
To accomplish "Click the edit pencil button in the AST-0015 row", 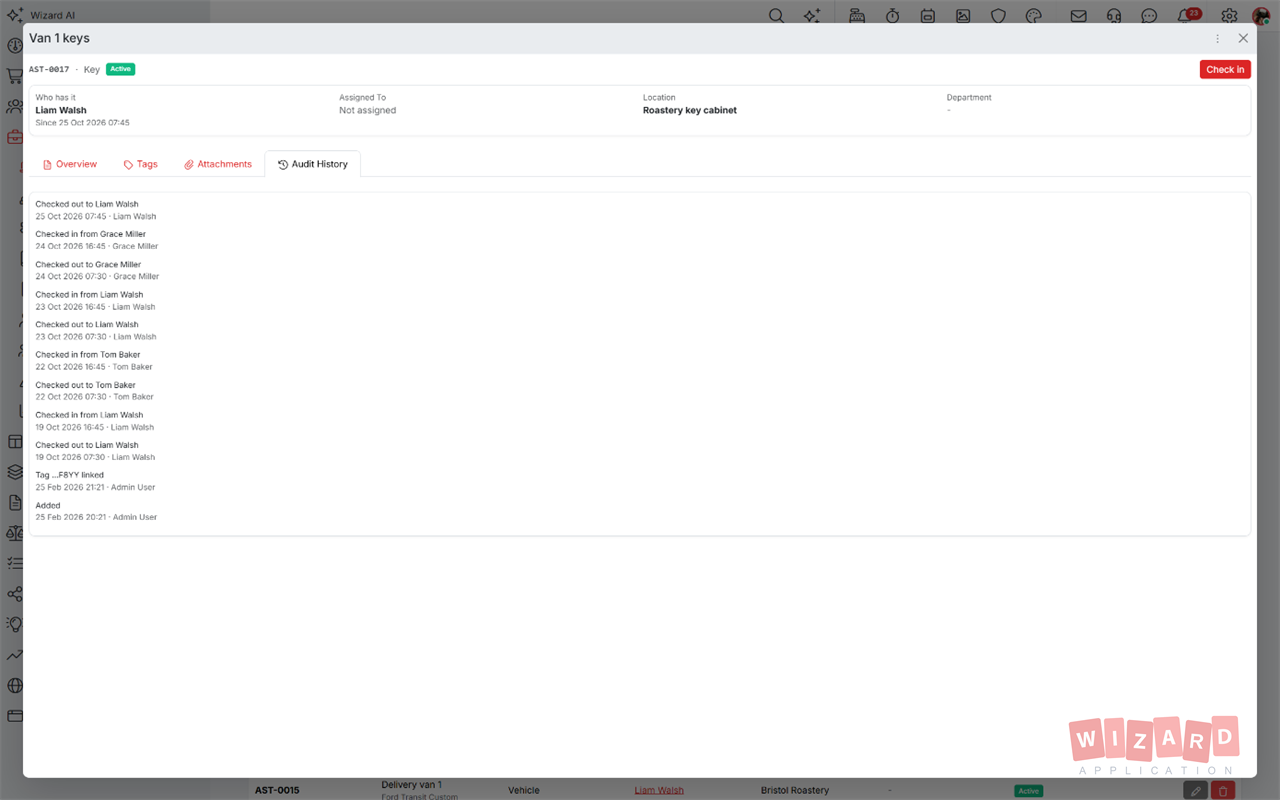I will pos(1195,790).
